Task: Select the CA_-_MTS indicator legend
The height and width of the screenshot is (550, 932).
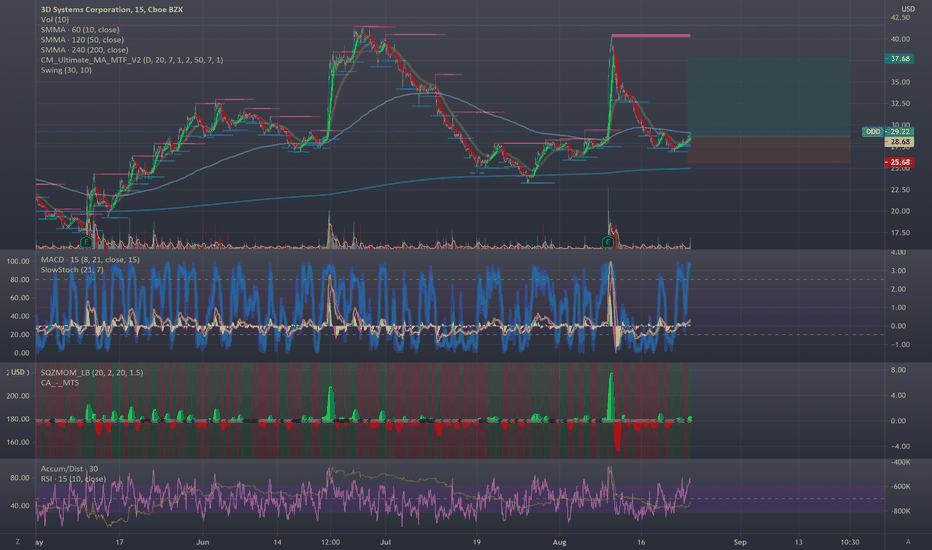Action: pyautogui.click(x=59, y=383)
